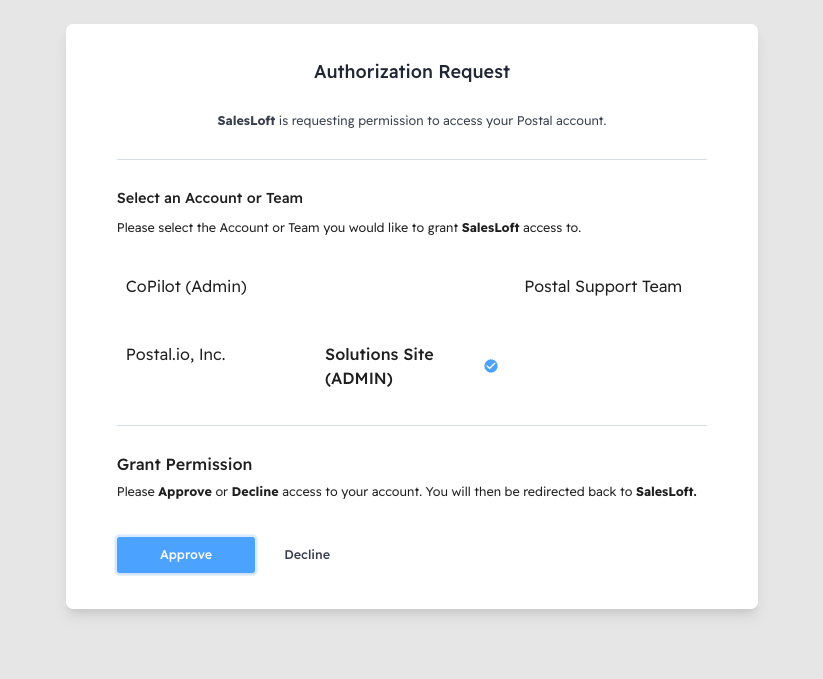Image resolution: width=823 pixels, height=679 pixels.
Task: Click the divider line above Grant Permission
Action: [412, 425]
